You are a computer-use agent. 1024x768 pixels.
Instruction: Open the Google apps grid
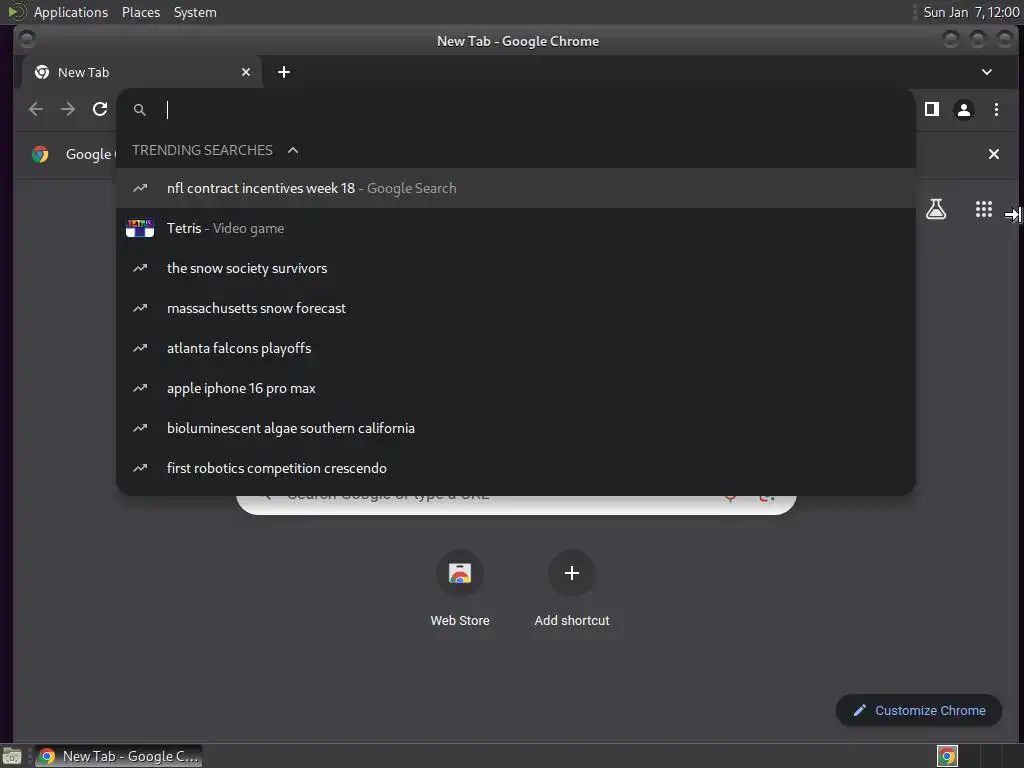coord(984,209)
